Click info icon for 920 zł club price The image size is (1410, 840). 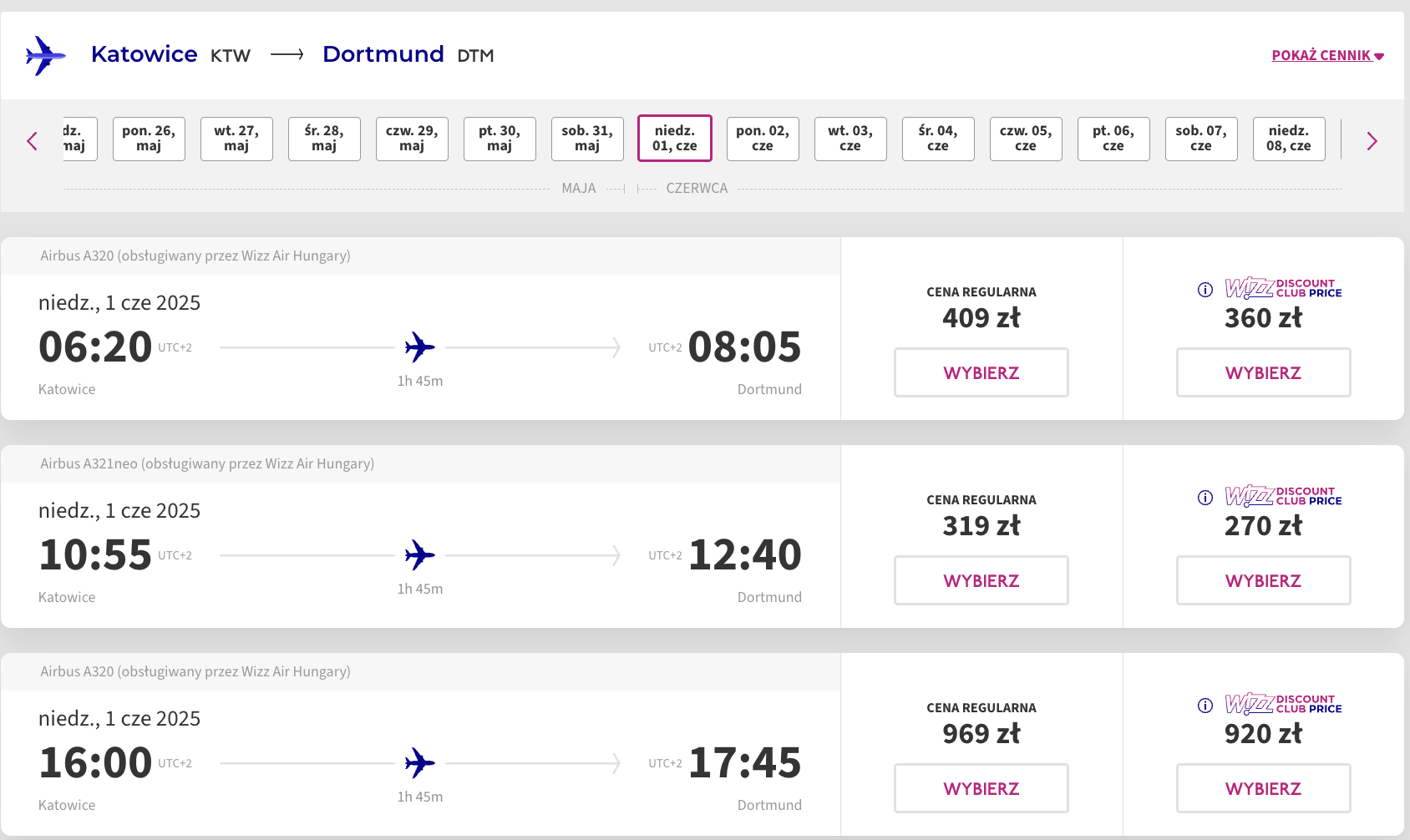click(1205, 706)
